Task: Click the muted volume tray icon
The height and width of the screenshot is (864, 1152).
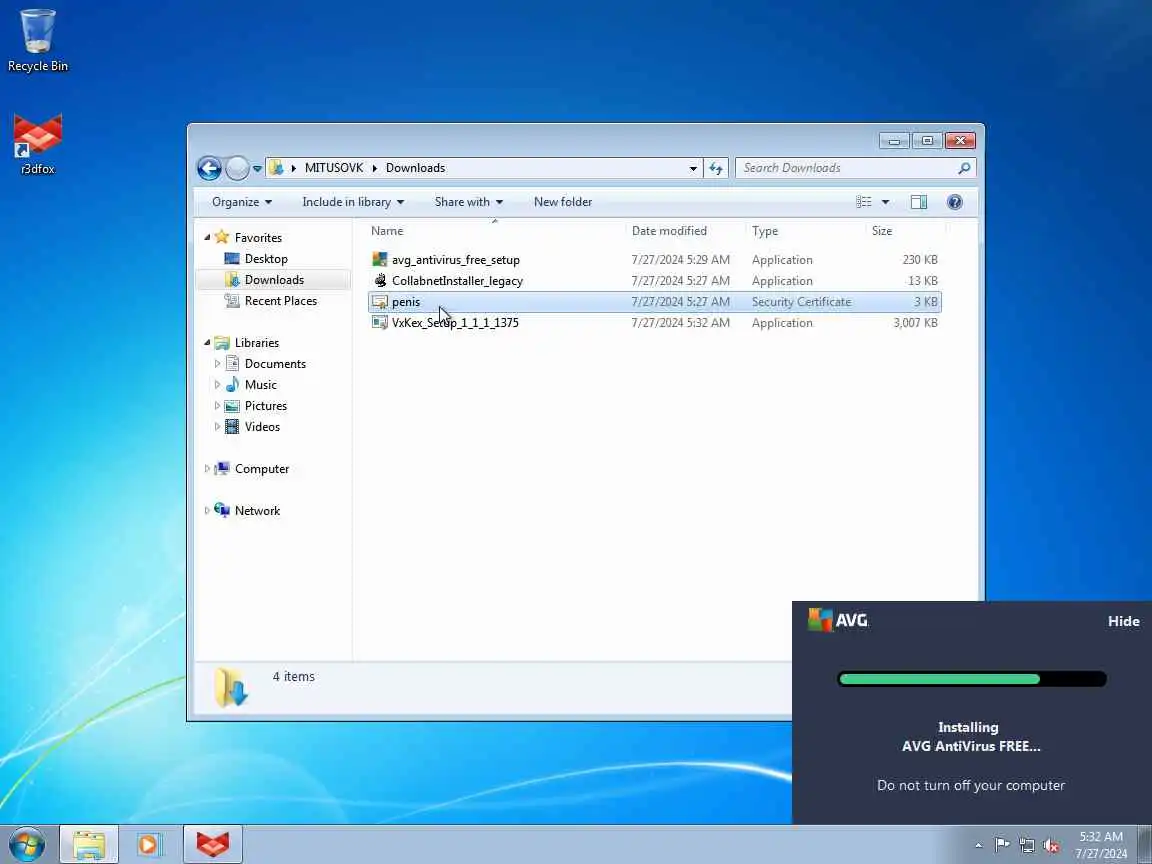Action: [x=1051, y=846]
